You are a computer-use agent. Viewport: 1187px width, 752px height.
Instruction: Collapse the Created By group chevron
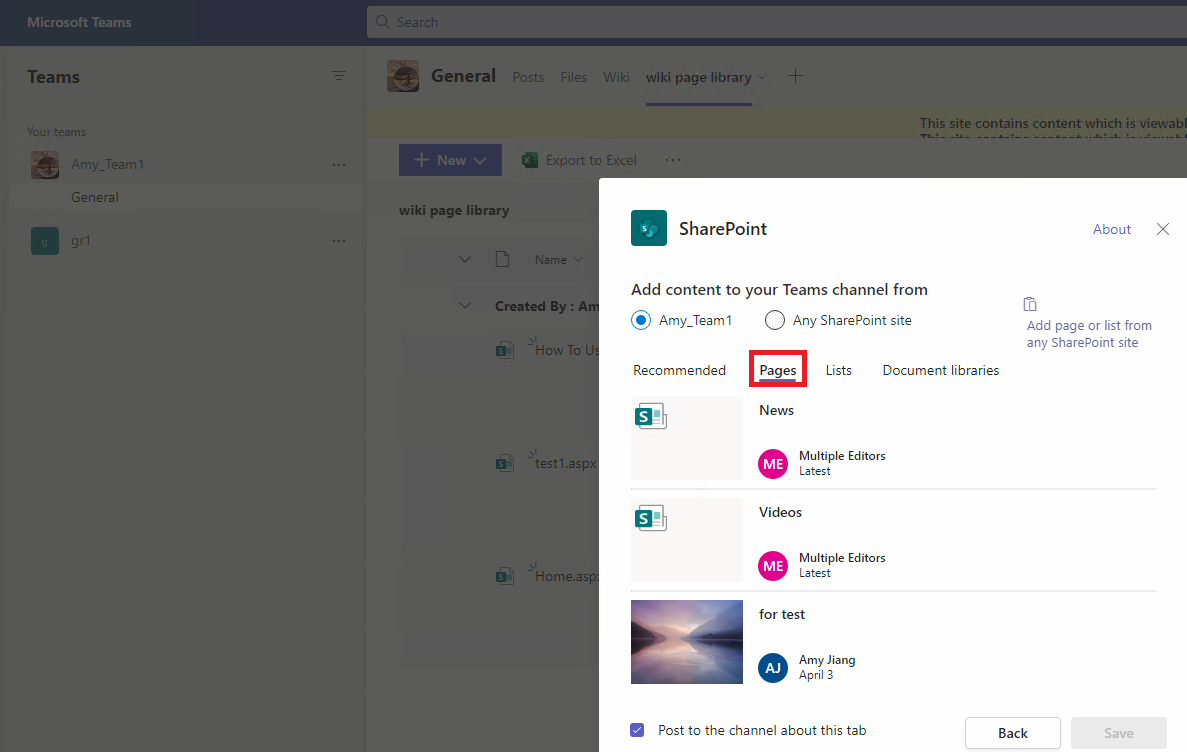[465, 306]
